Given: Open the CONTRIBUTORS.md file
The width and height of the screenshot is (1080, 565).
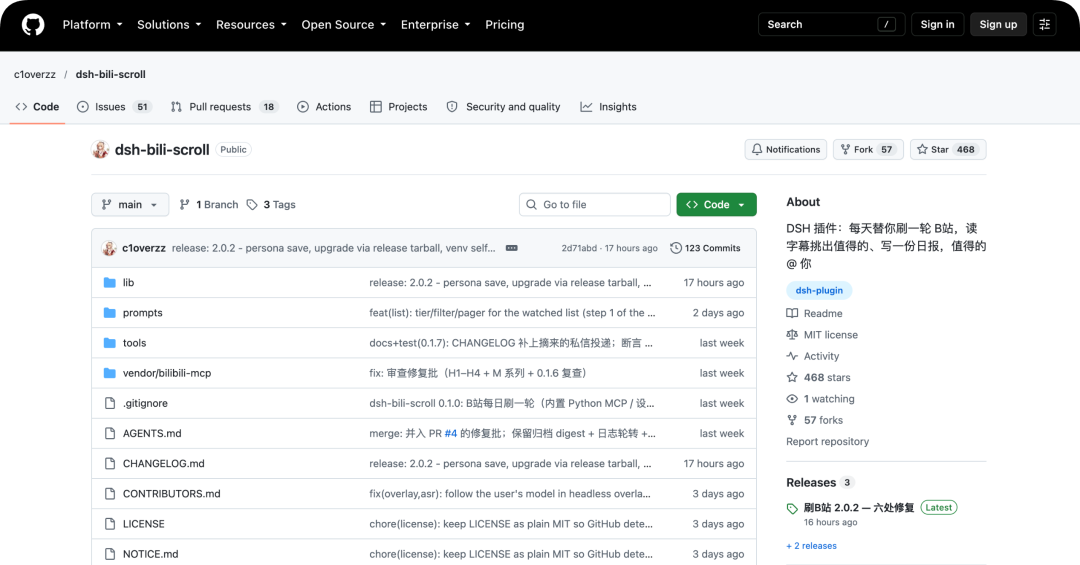Looking at the screenshot, I should [172, 494].
